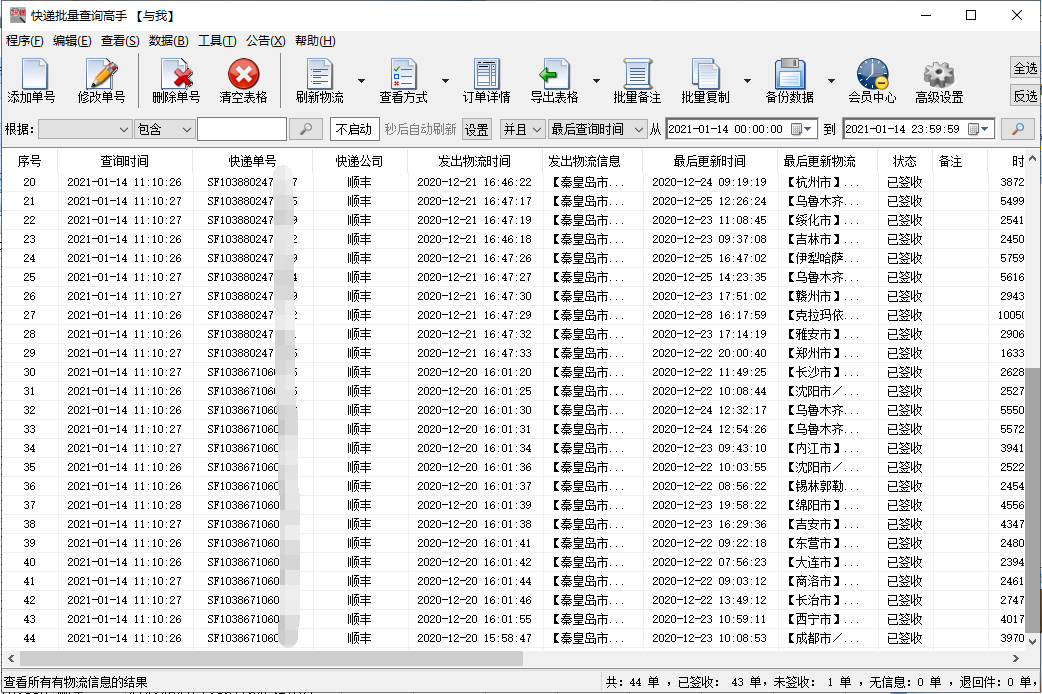Clear the table using 清空表格

coord(241,80)
